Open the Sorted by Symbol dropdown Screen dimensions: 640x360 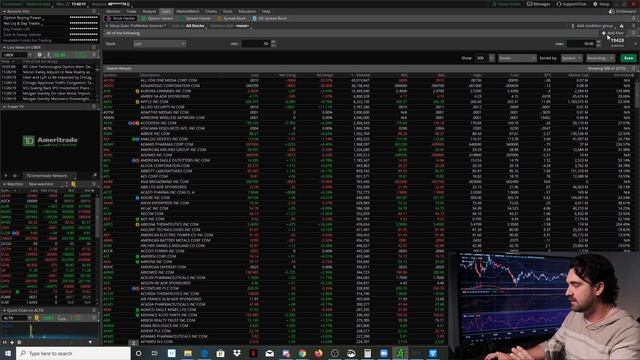(x=571, y=58)
